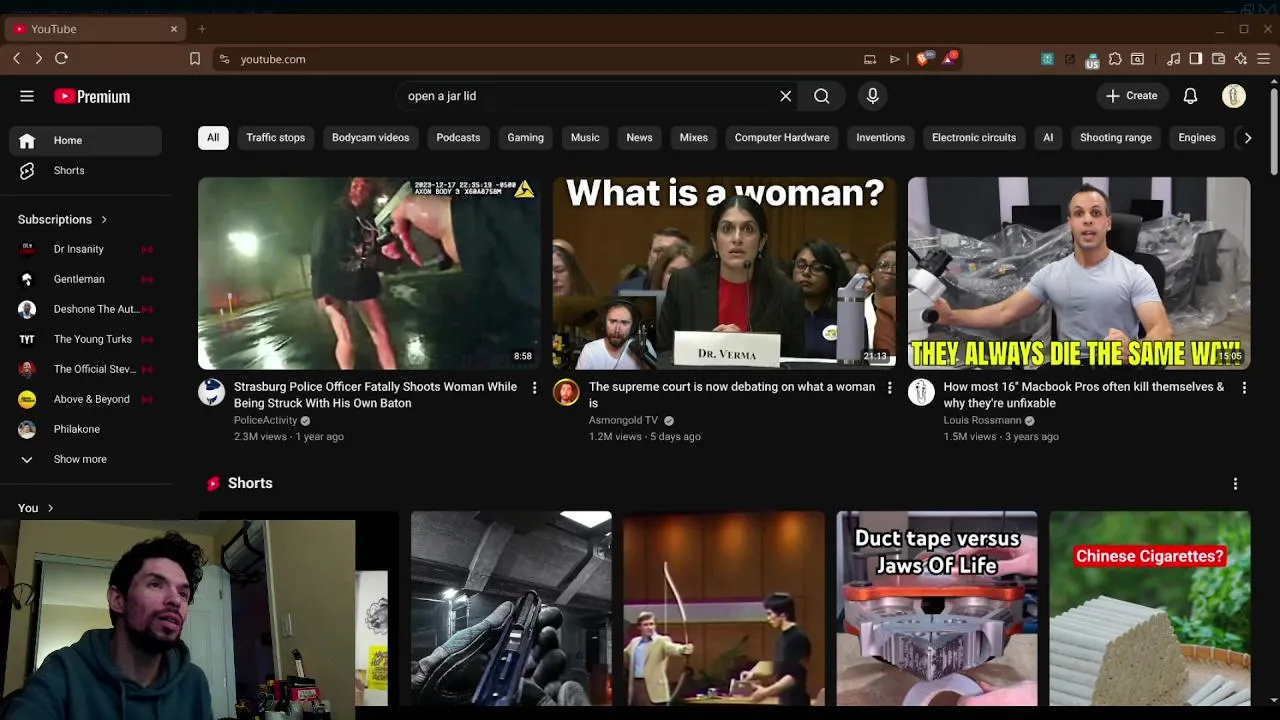Toggle the browser sidebar panel icon
1280x720 pixels.
point(1196,59)
